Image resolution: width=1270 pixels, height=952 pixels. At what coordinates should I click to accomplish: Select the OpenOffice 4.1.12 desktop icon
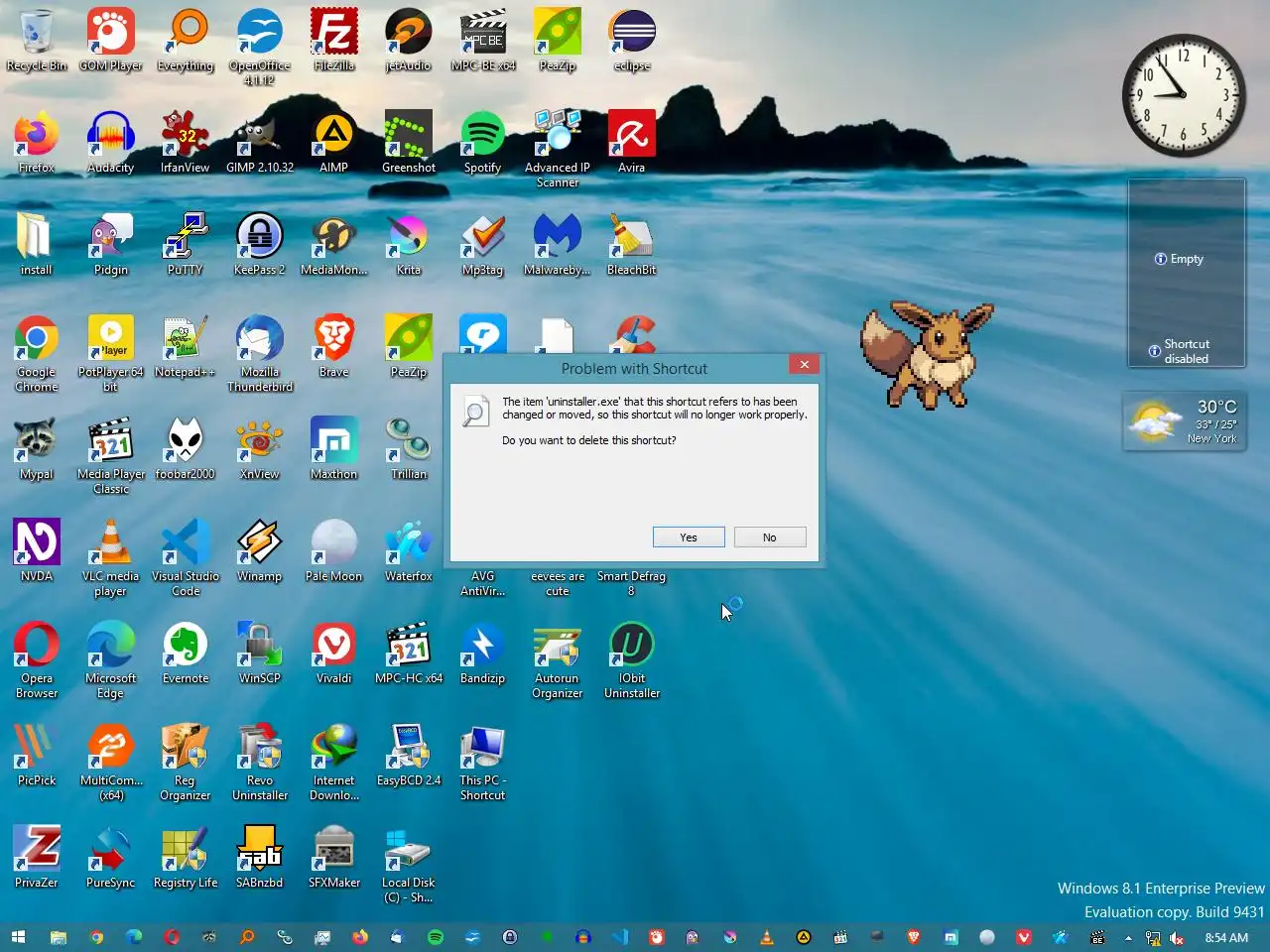(x=260, y=47)
